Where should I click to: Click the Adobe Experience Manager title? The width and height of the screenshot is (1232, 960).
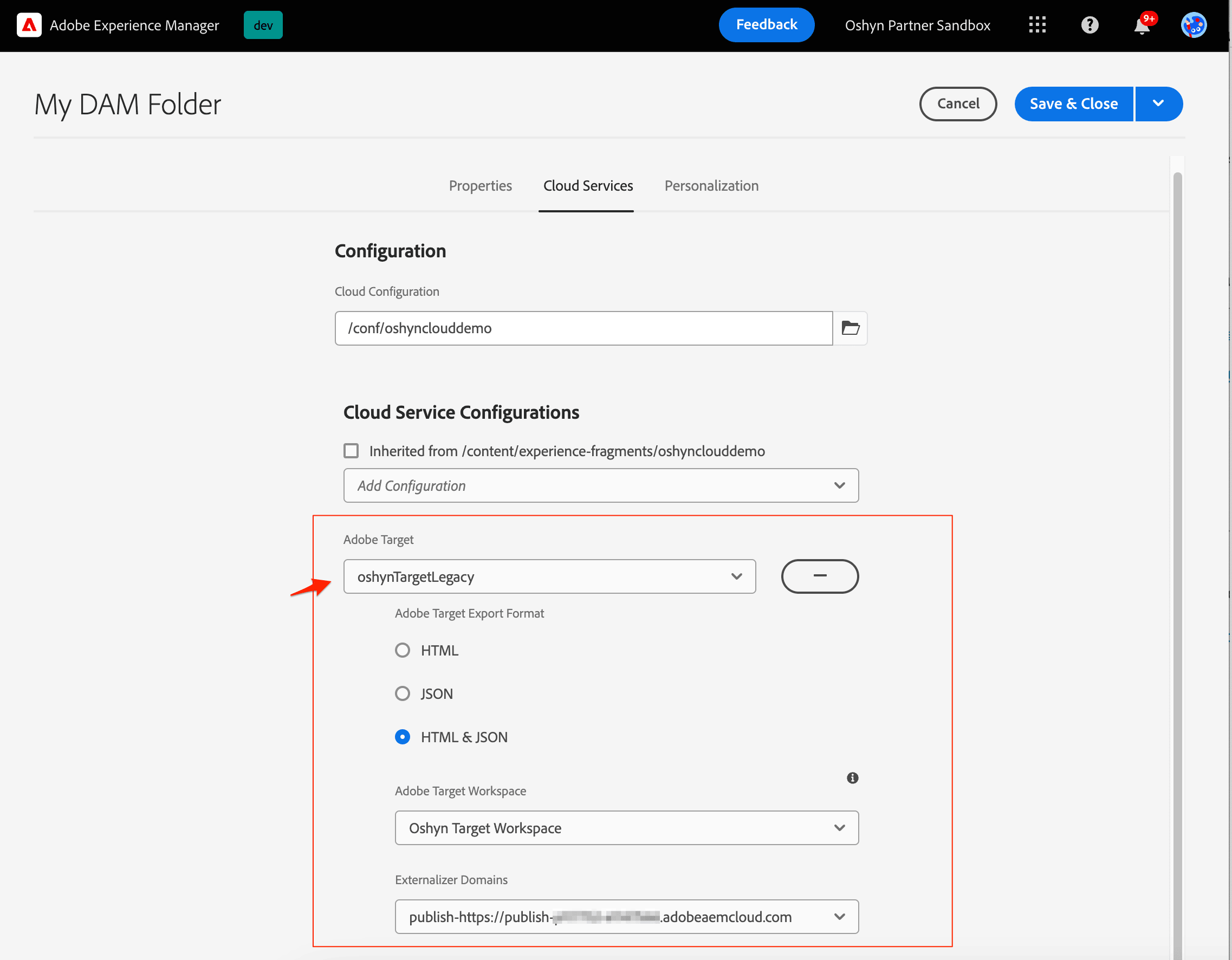[134, 25]
